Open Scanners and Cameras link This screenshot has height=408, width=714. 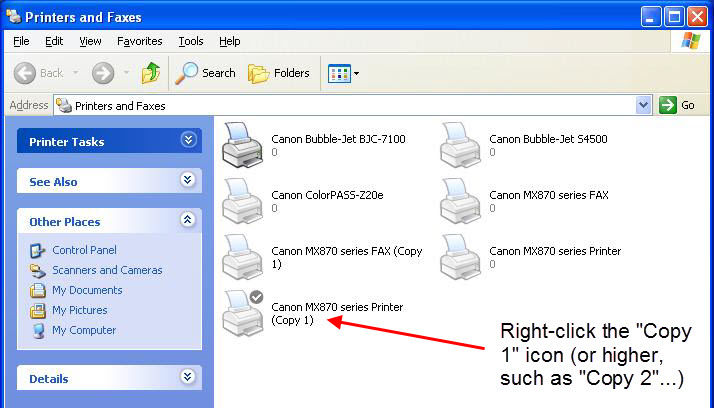(107, 270)
